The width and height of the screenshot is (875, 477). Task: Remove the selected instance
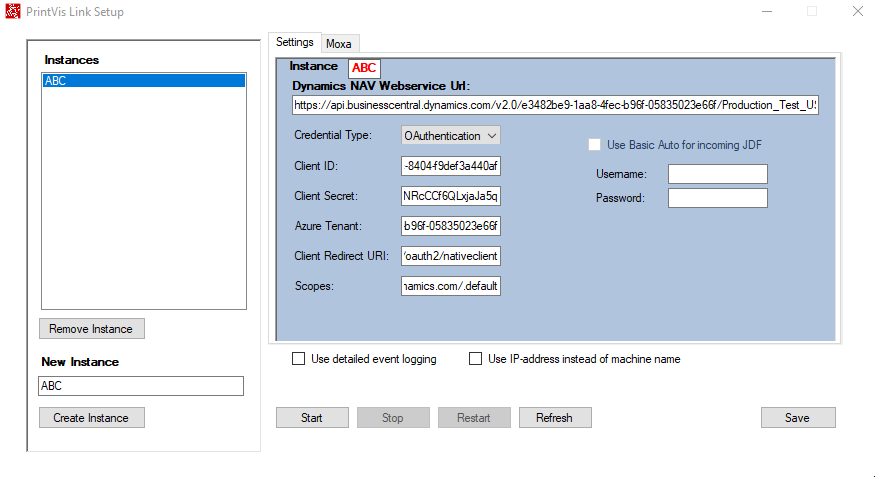tap(92, 329)
